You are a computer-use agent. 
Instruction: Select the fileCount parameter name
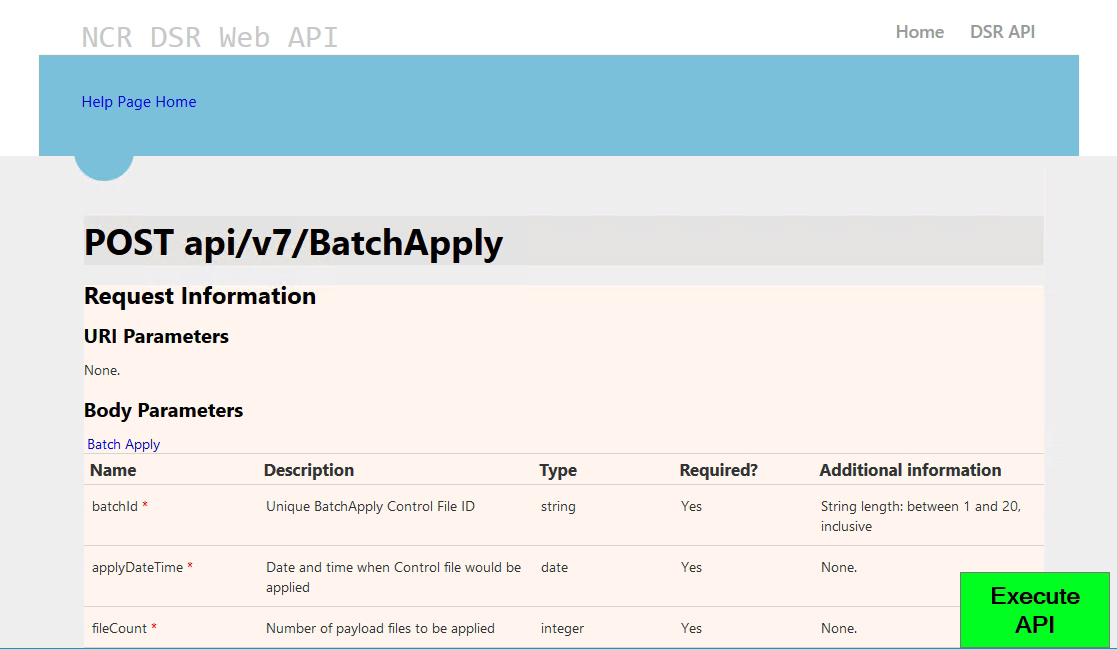(x=119, y=628)
